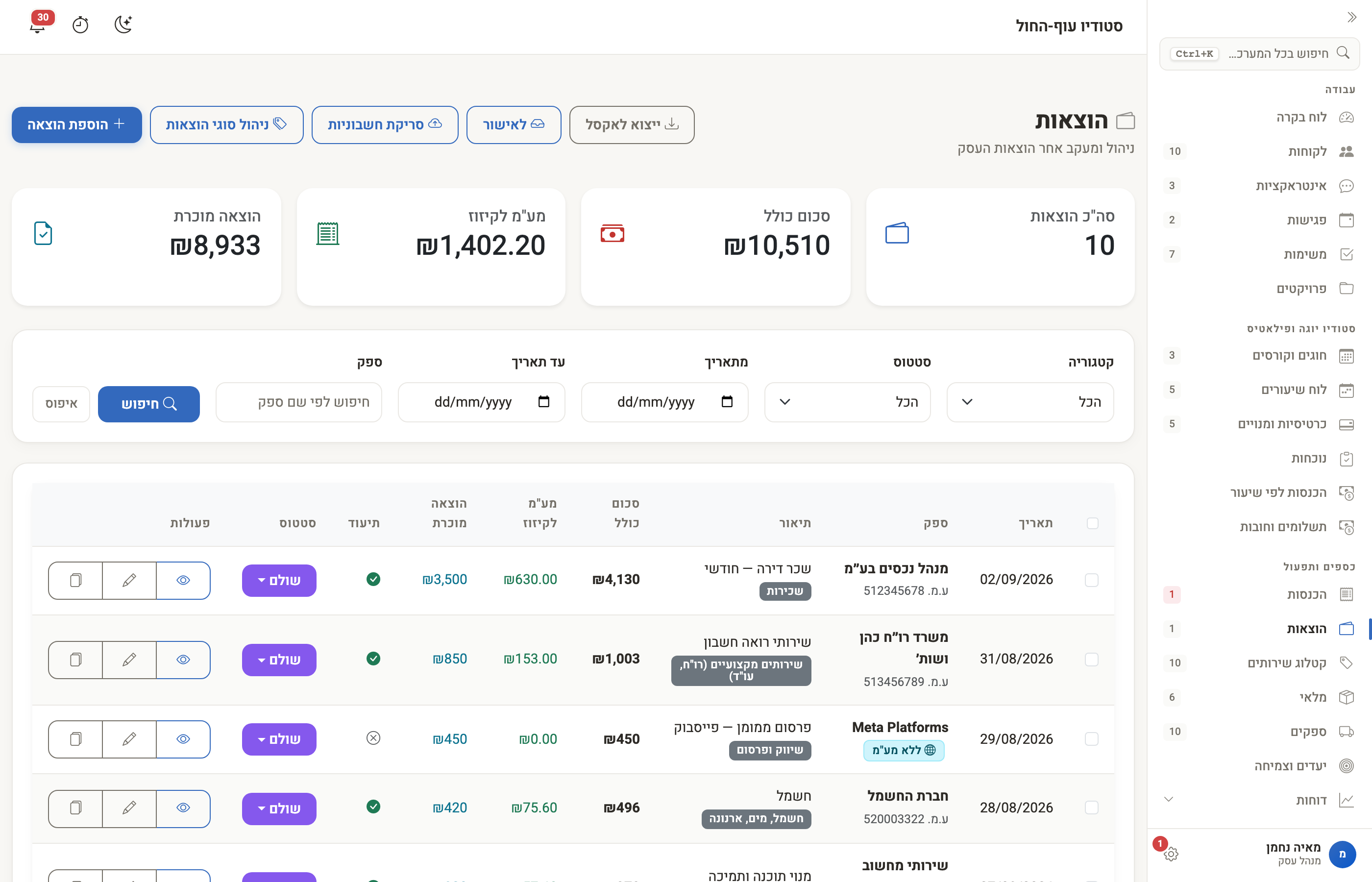This screenshot has width=1372, height=882.
Task: Duplicate the מנהל נכסים בע"מ expense (copy icon)
Action: [x=75, y=580]
